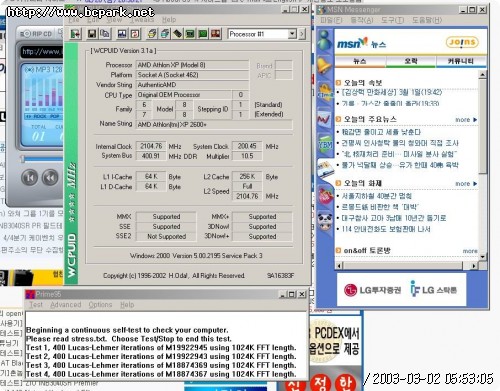Open the Test menu in Prime95

click(36, 305)
